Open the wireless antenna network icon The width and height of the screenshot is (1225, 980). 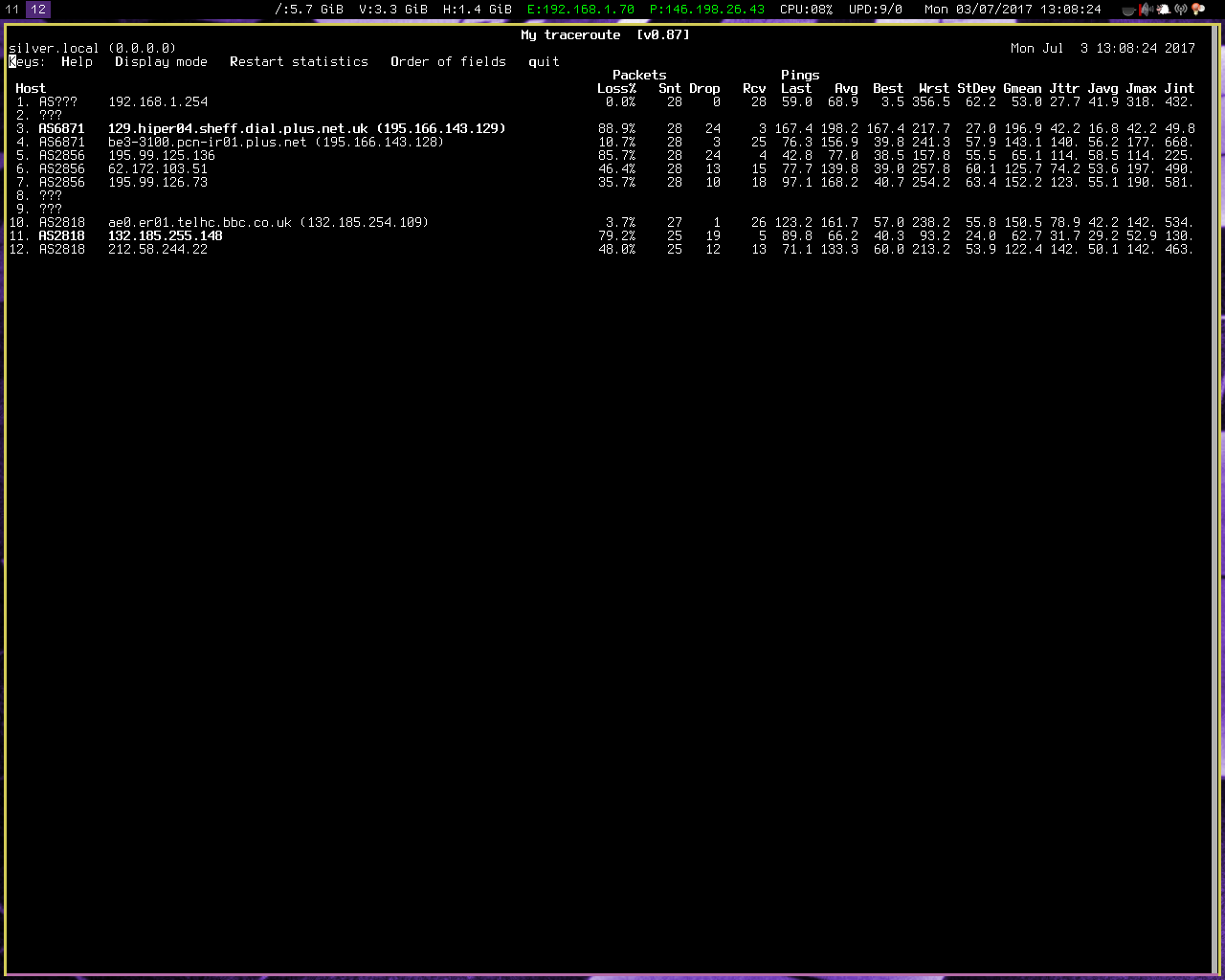click(1180, 10)
